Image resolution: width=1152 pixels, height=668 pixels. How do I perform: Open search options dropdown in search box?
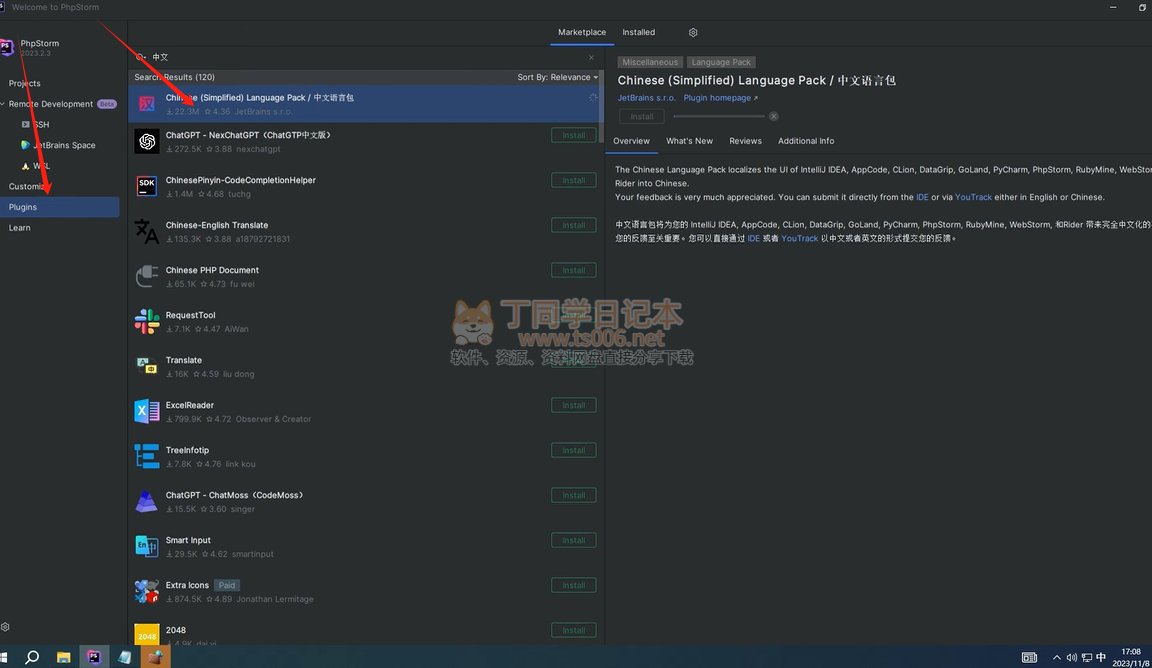[x=141, y=57]
